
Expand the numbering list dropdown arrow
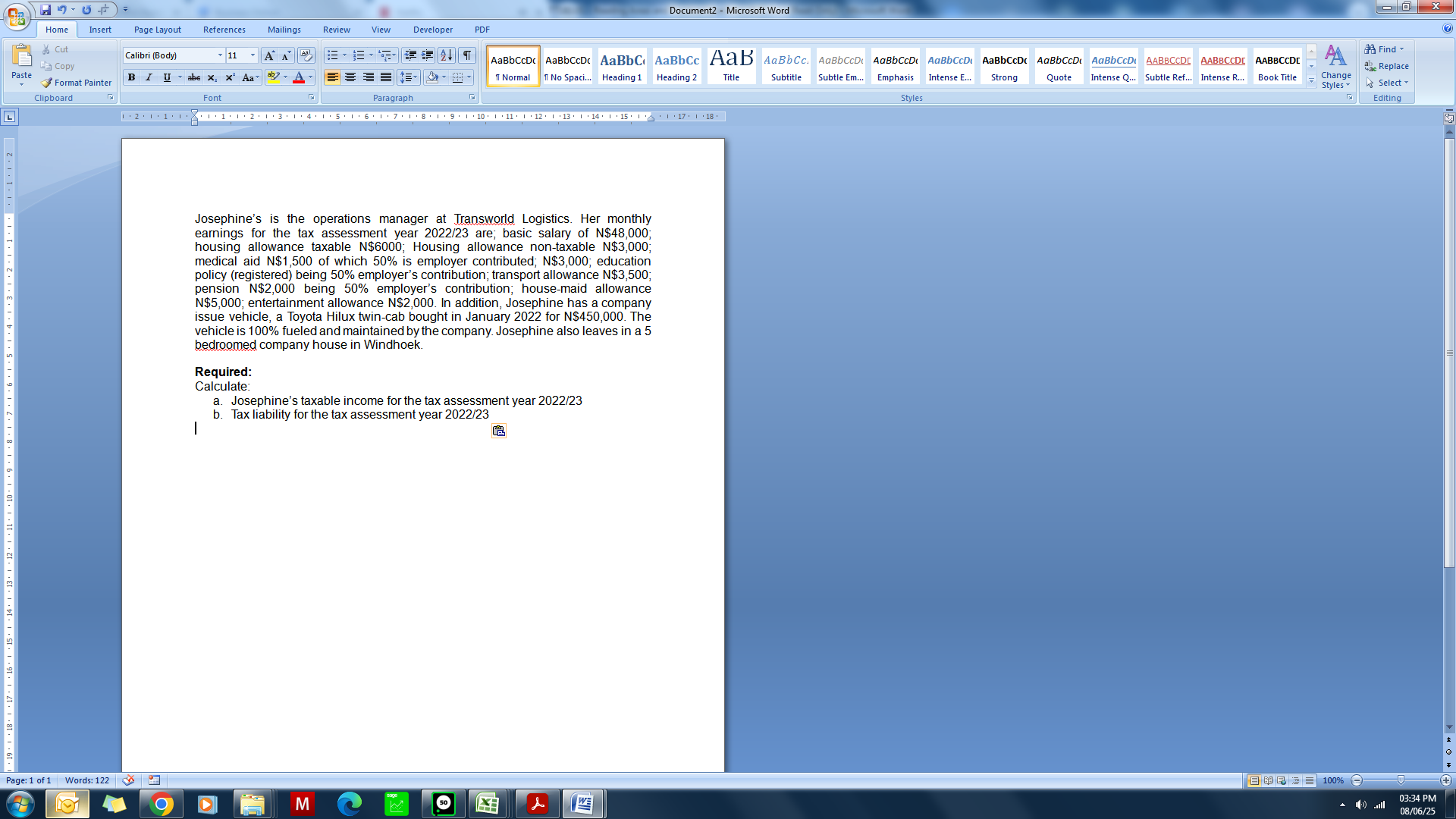[371, 55]
